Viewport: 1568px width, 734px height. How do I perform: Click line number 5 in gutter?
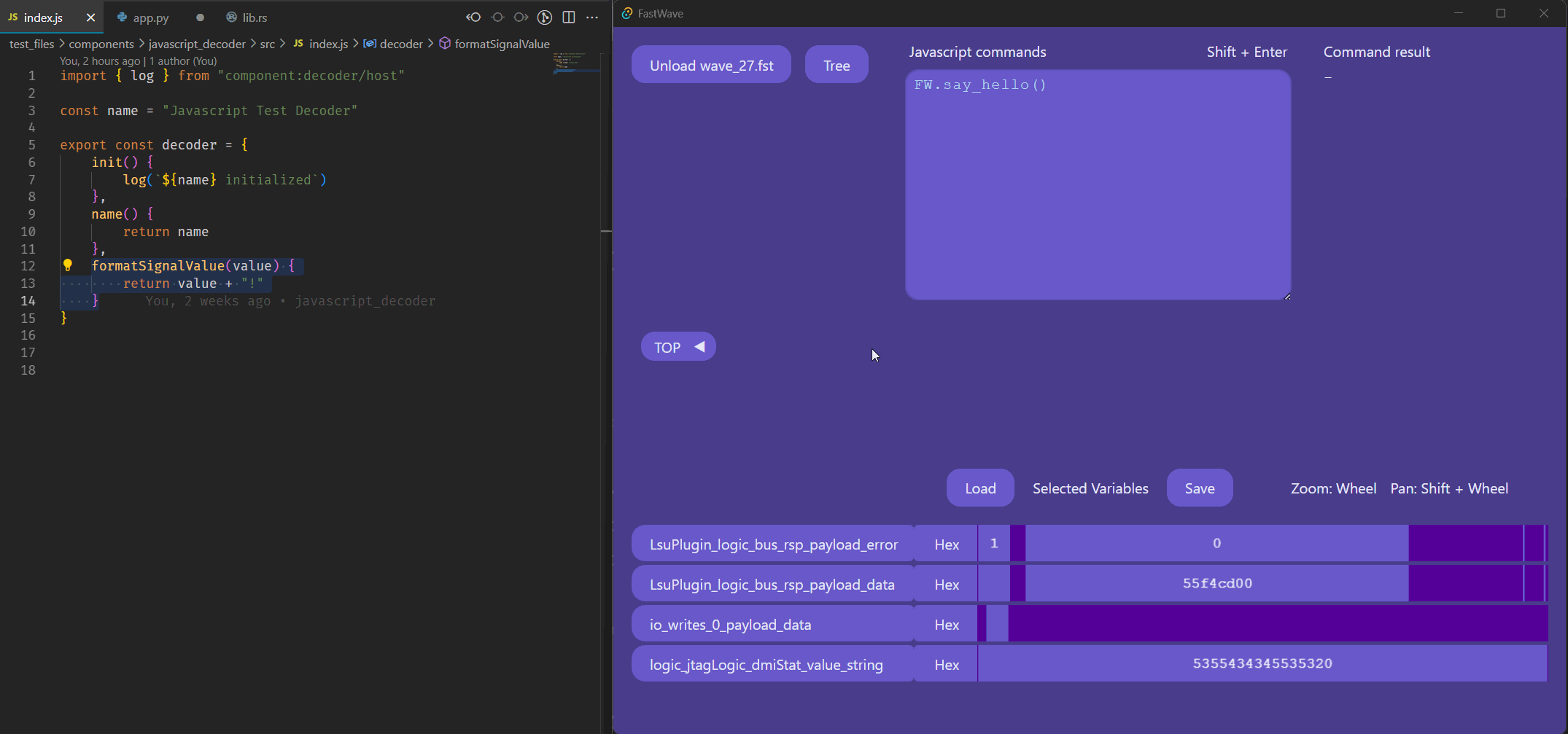(x=31, y=145)
